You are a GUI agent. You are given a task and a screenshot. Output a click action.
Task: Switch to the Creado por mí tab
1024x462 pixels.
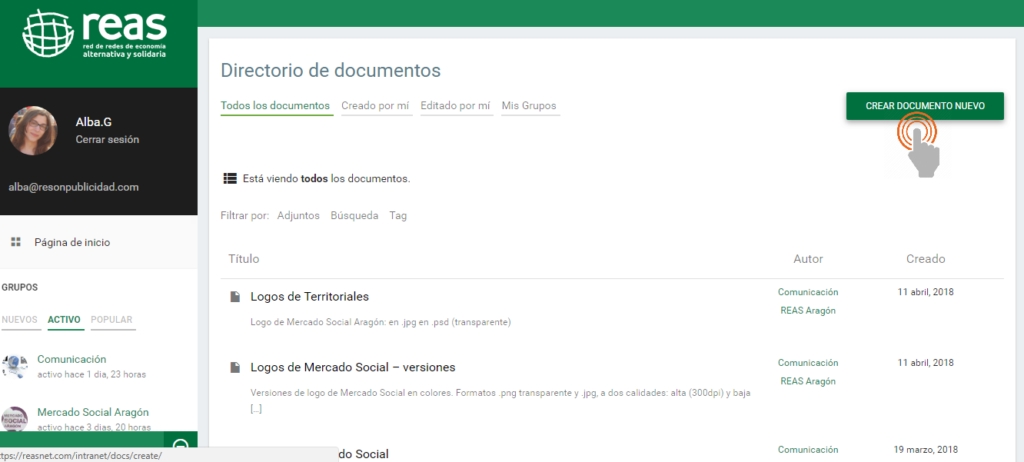click(376, 106)
